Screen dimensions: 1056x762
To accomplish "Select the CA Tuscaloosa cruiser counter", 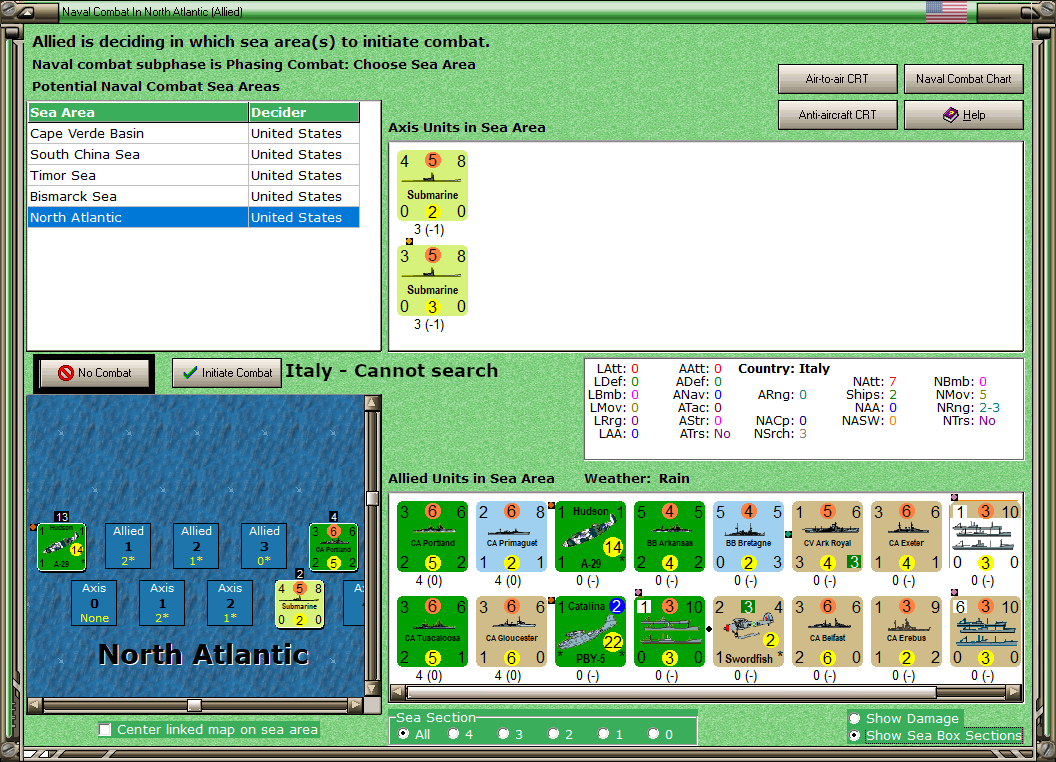I will [432, 631].
